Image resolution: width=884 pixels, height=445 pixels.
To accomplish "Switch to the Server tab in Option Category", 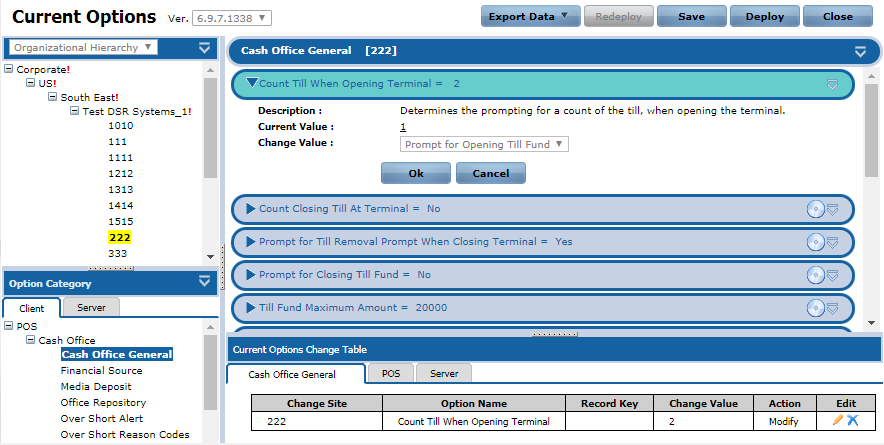I will click(91, 307).
